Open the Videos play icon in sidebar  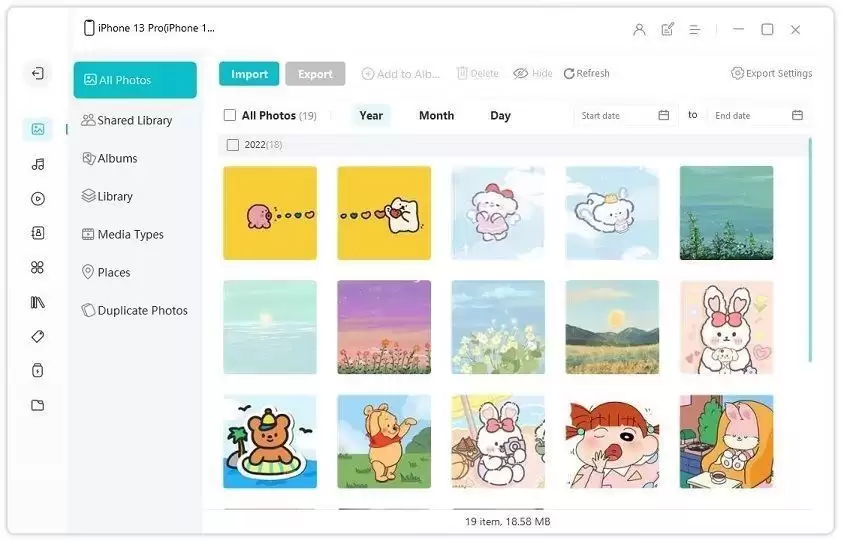point(38,199)
